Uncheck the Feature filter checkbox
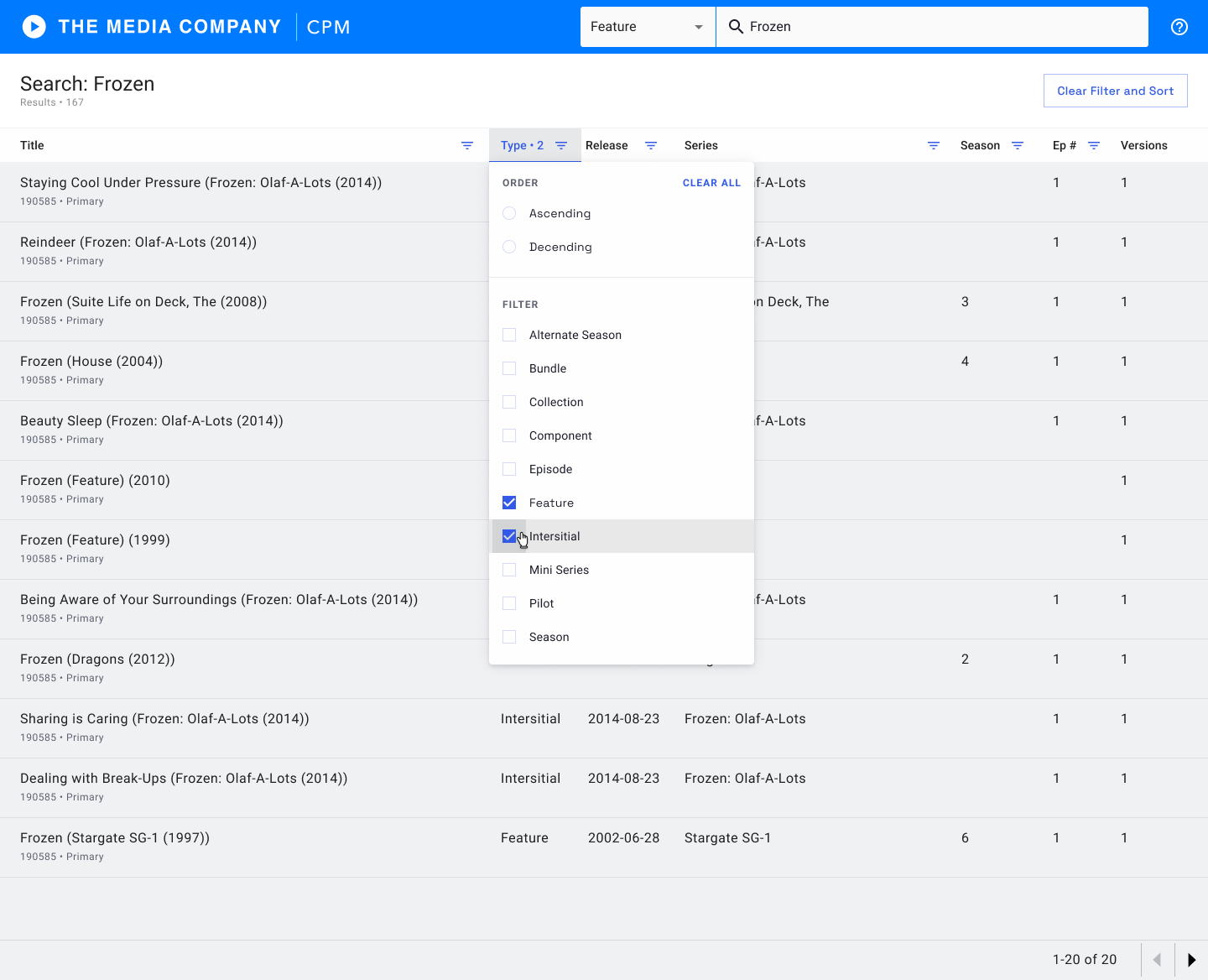The height and width of the screenshot is (980, 1208). tap(509, 503)
